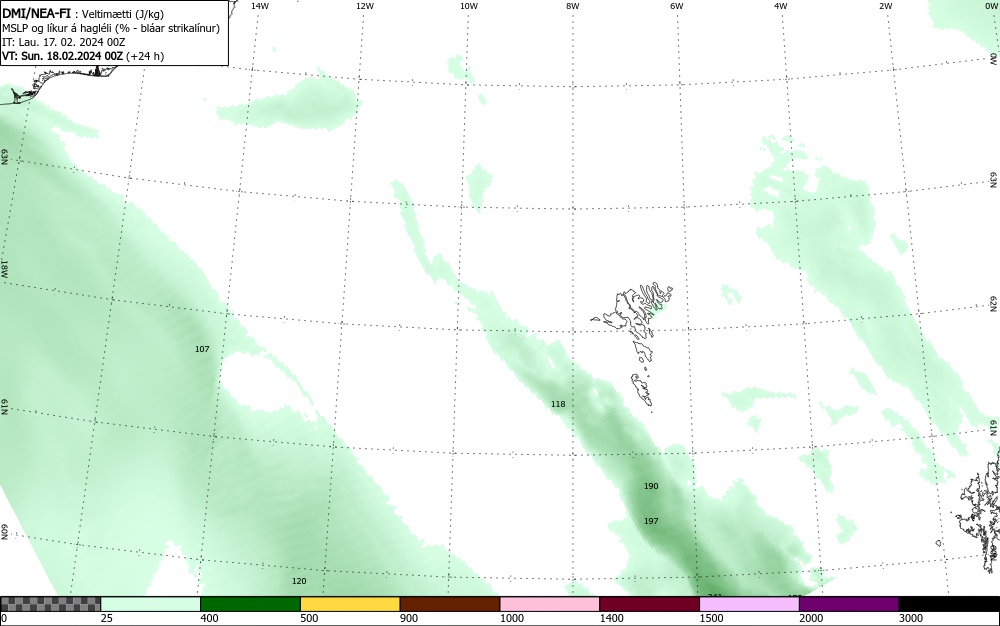Click the map value 190
Screen dimensions: 1000x626
coord(651,486)
